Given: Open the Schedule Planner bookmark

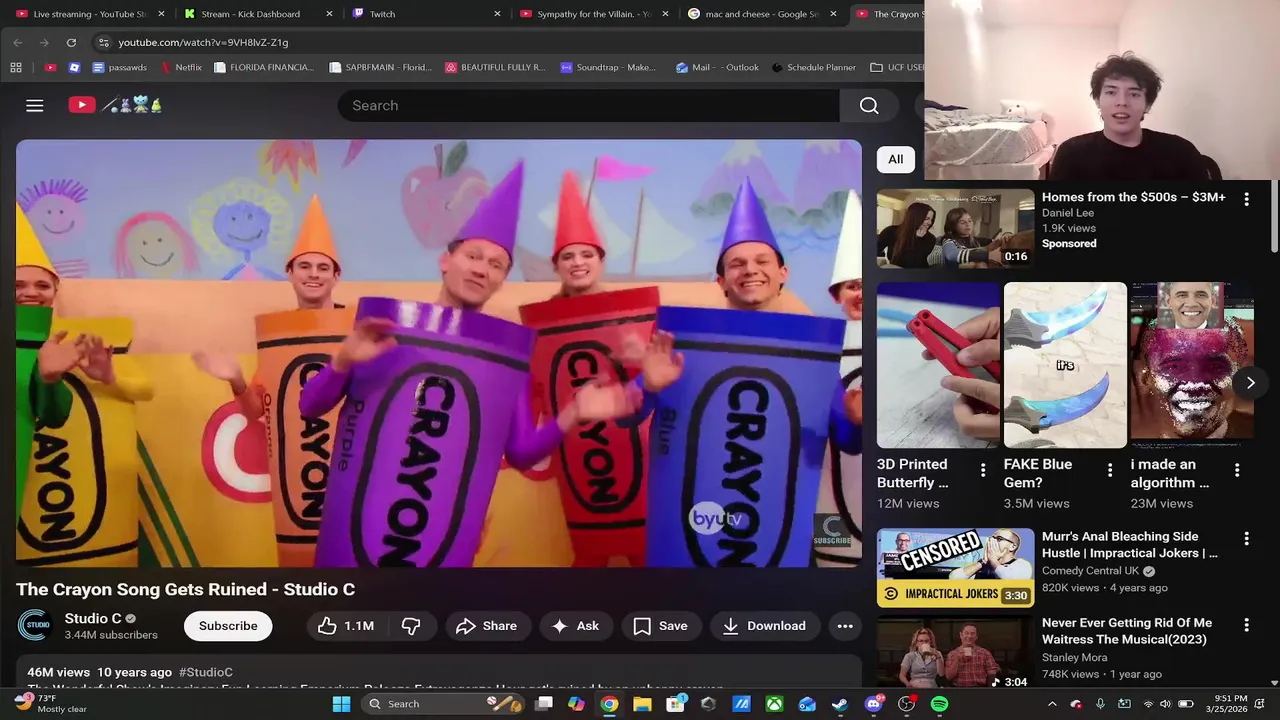Looking at the screenshot, I should (814, 67).
